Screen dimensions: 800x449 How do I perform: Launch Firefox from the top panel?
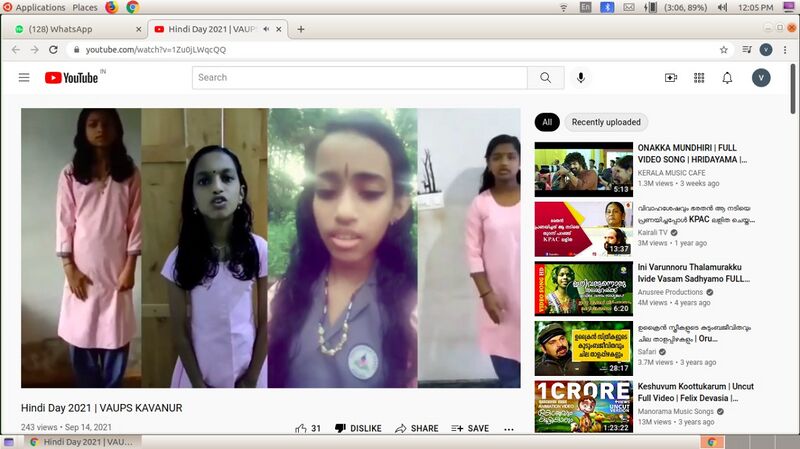pyautogui.click(x=112, y=7)
